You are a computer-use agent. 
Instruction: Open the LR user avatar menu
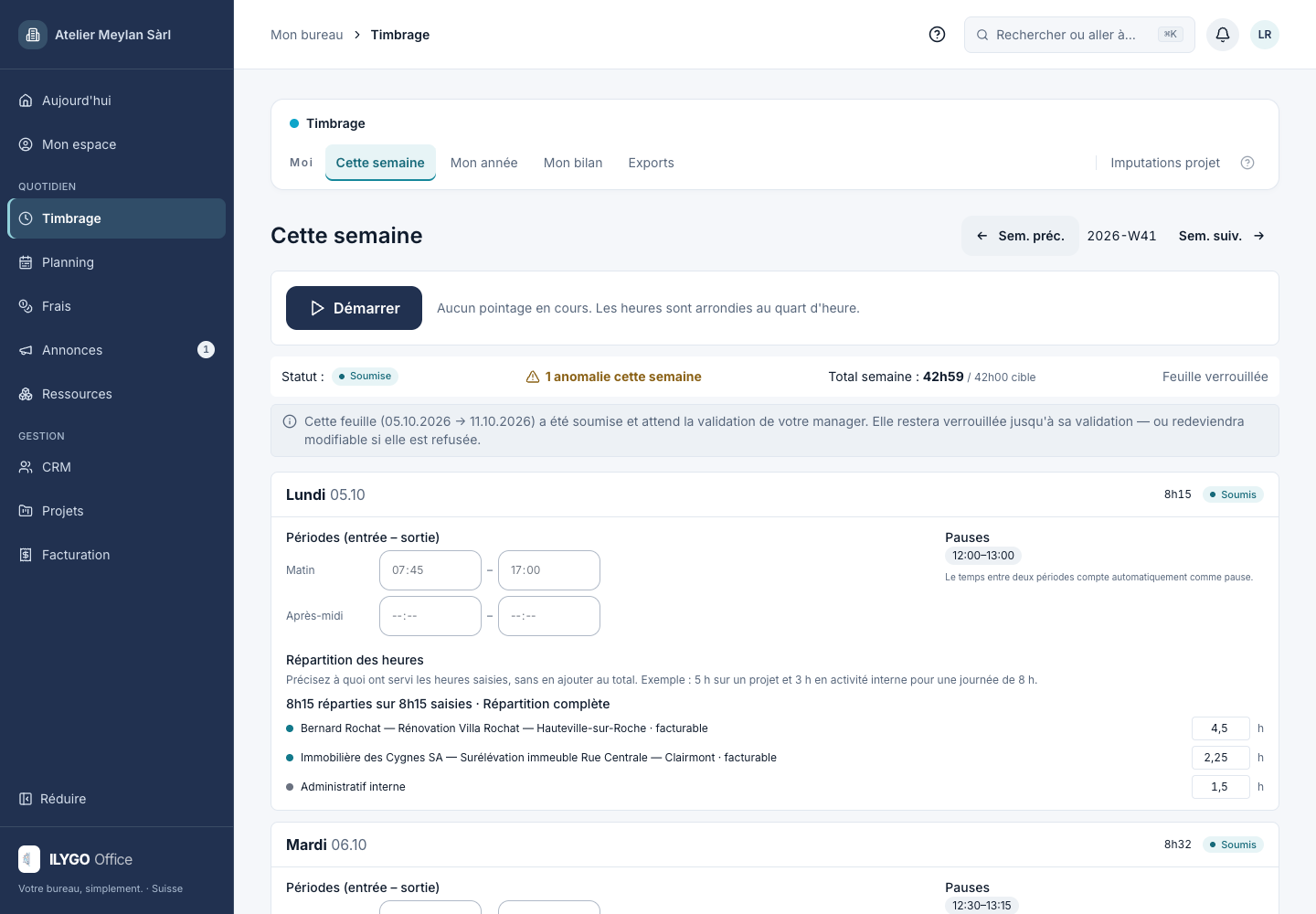click(1265, 35)
